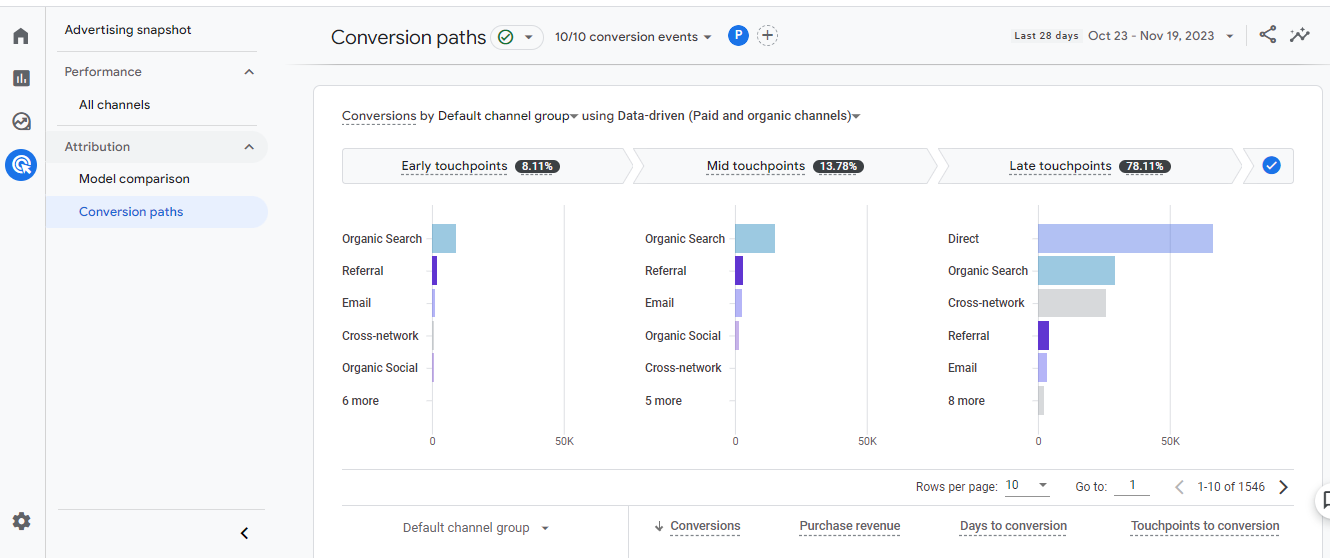Open the Explore icon in sidebar
The width and height of the screenshot is (1330, 558).
21,122
